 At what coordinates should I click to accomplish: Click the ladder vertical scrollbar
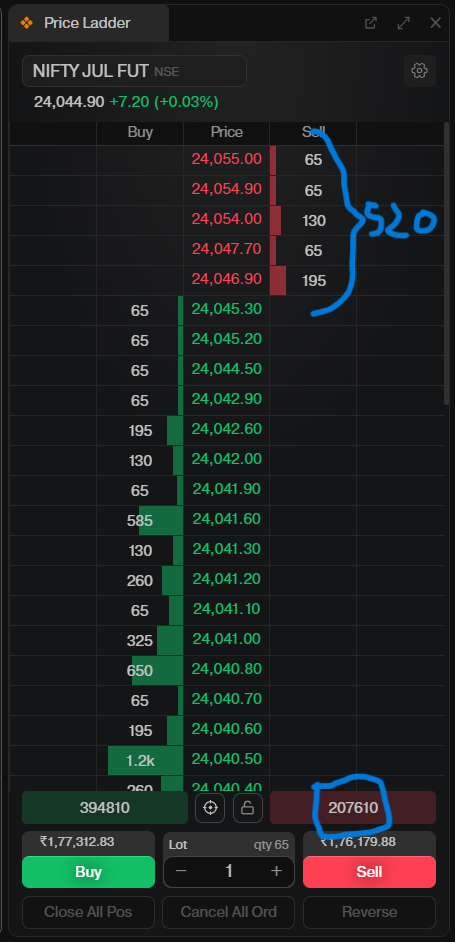point(447,263)
